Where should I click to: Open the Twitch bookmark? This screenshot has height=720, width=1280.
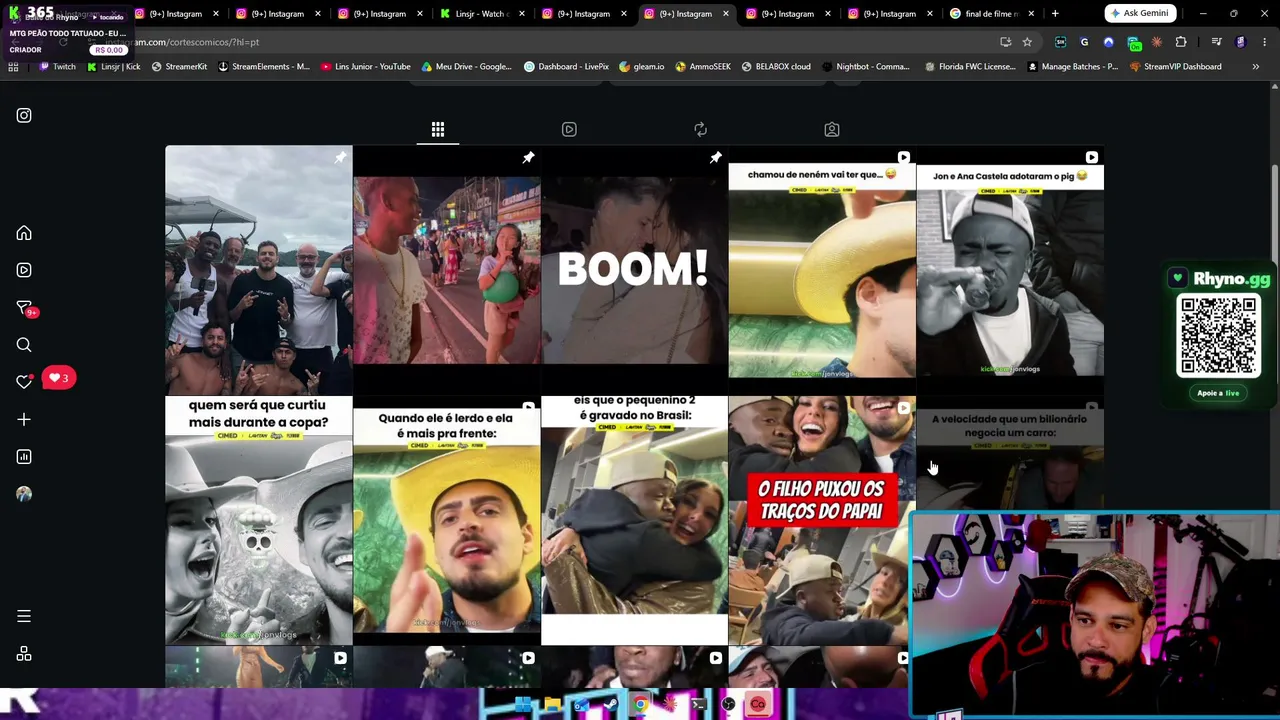[57, 67]
